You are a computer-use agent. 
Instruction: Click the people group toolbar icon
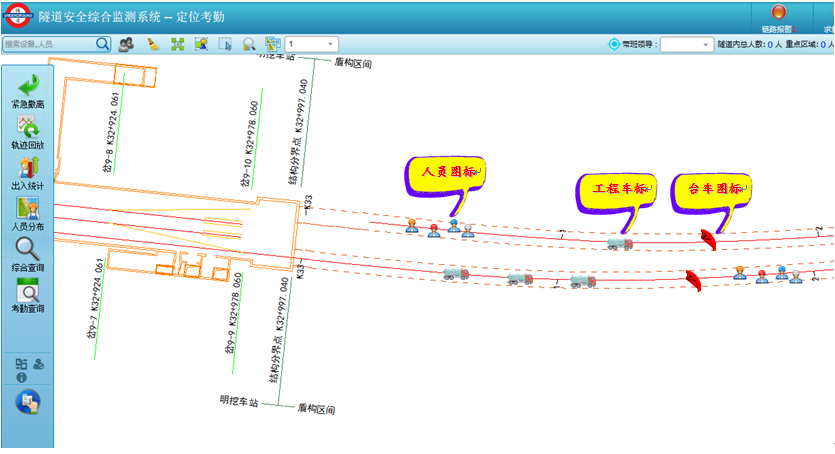[x=127, y=44]
